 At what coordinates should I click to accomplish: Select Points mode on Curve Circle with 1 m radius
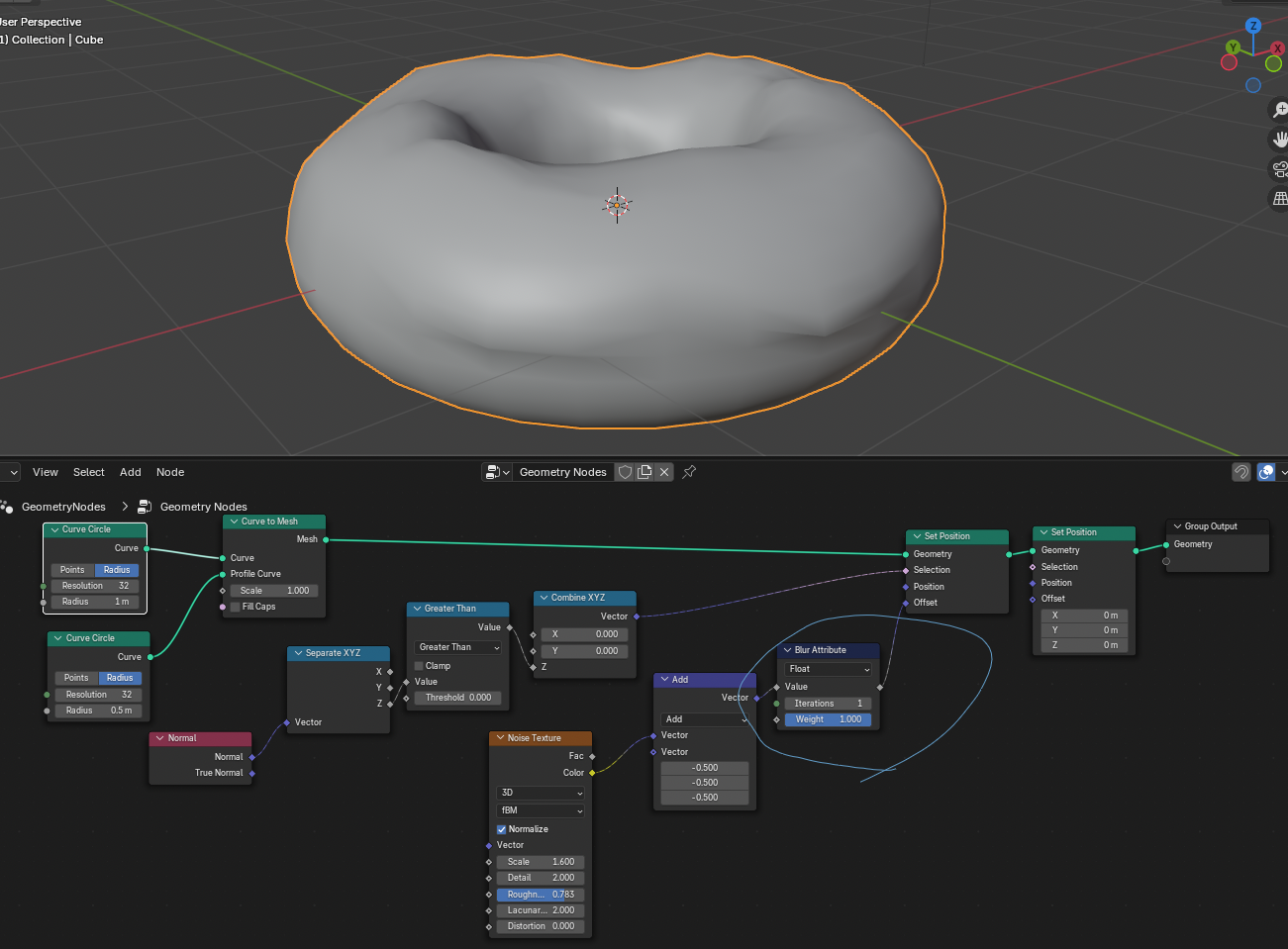pyautogui.click(x=72, y=570)
